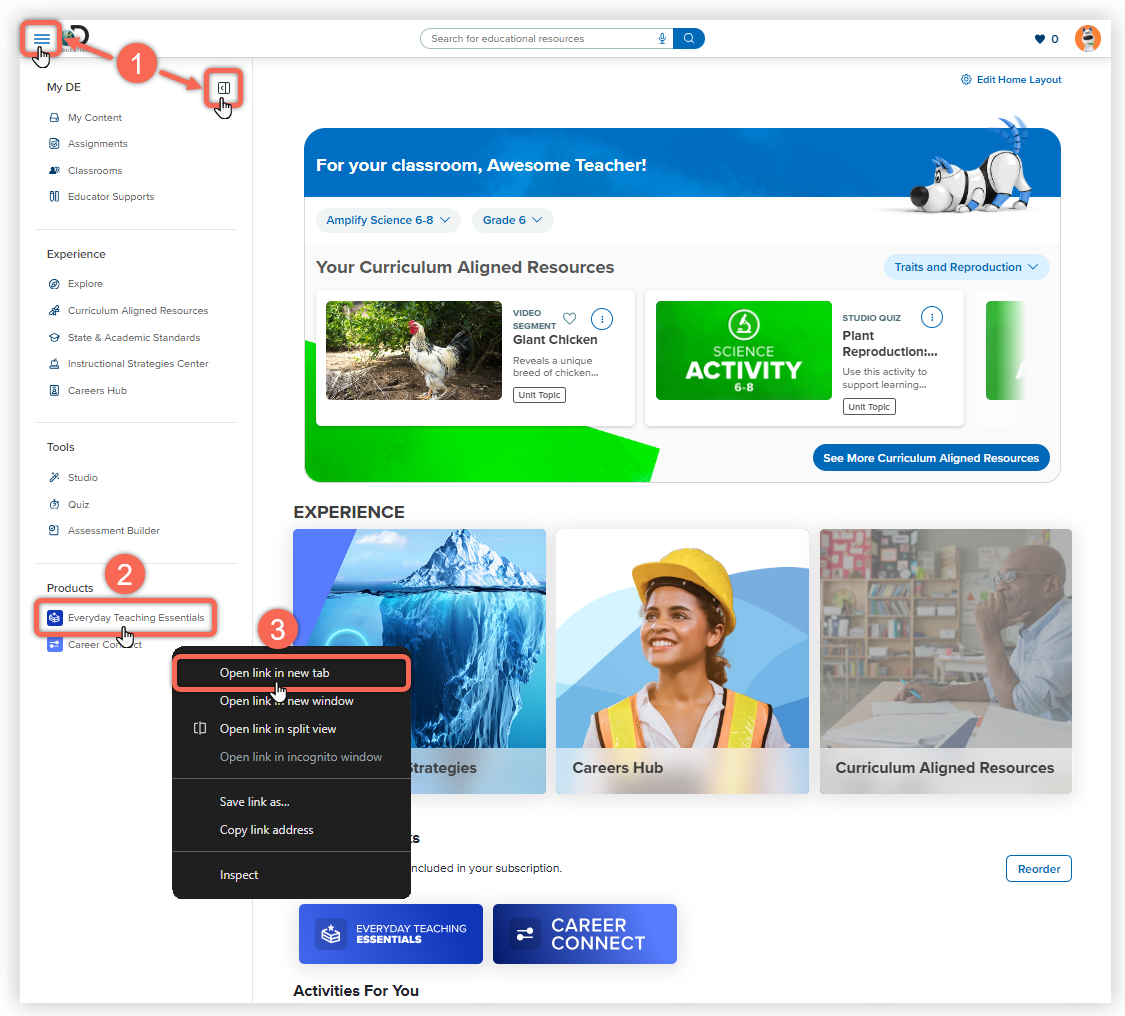Open Everyday Teaching Essentials product banner
This screenshot has height=1016, width=1125.
390,934
